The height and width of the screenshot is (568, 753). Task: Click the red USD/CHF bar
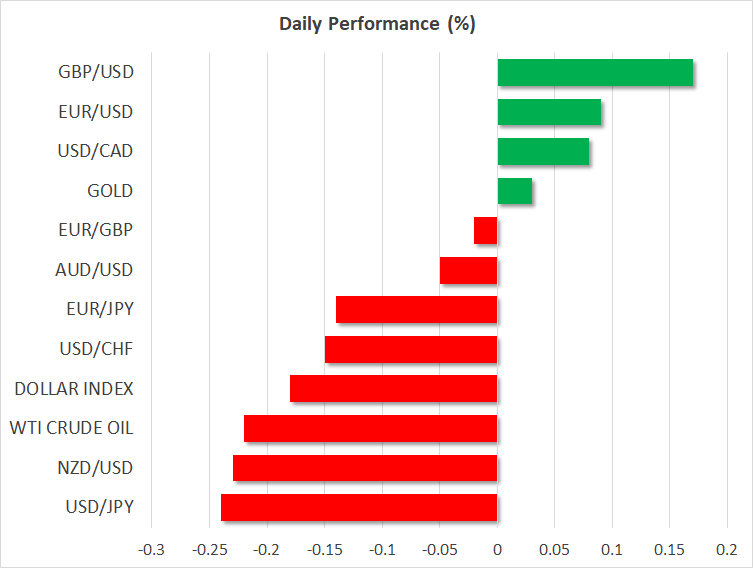pos(411,349)
